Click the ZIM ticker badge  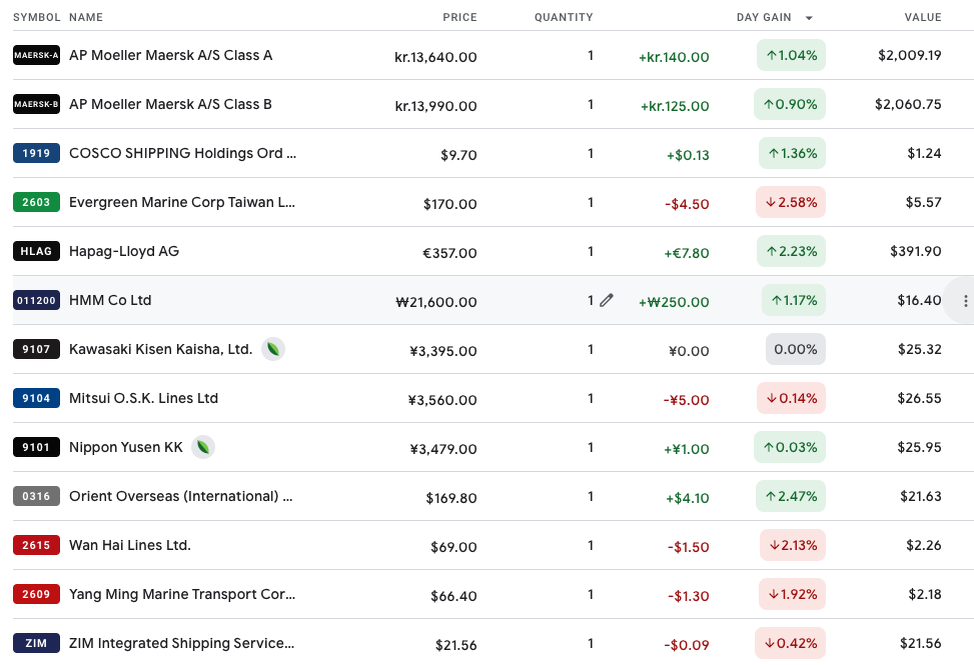point(36,643)
